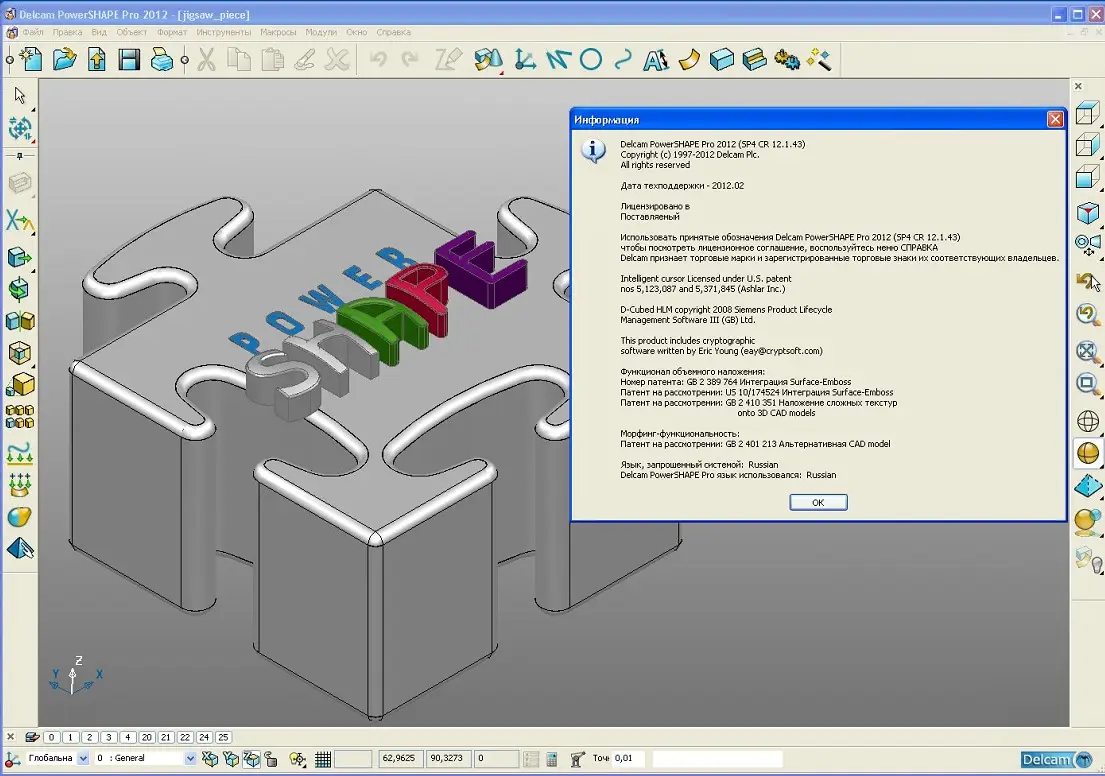Toggle level 24 visibility button
Image resolution: width=1105 pixels, height=776 pixels.
(x=204, y=737)
